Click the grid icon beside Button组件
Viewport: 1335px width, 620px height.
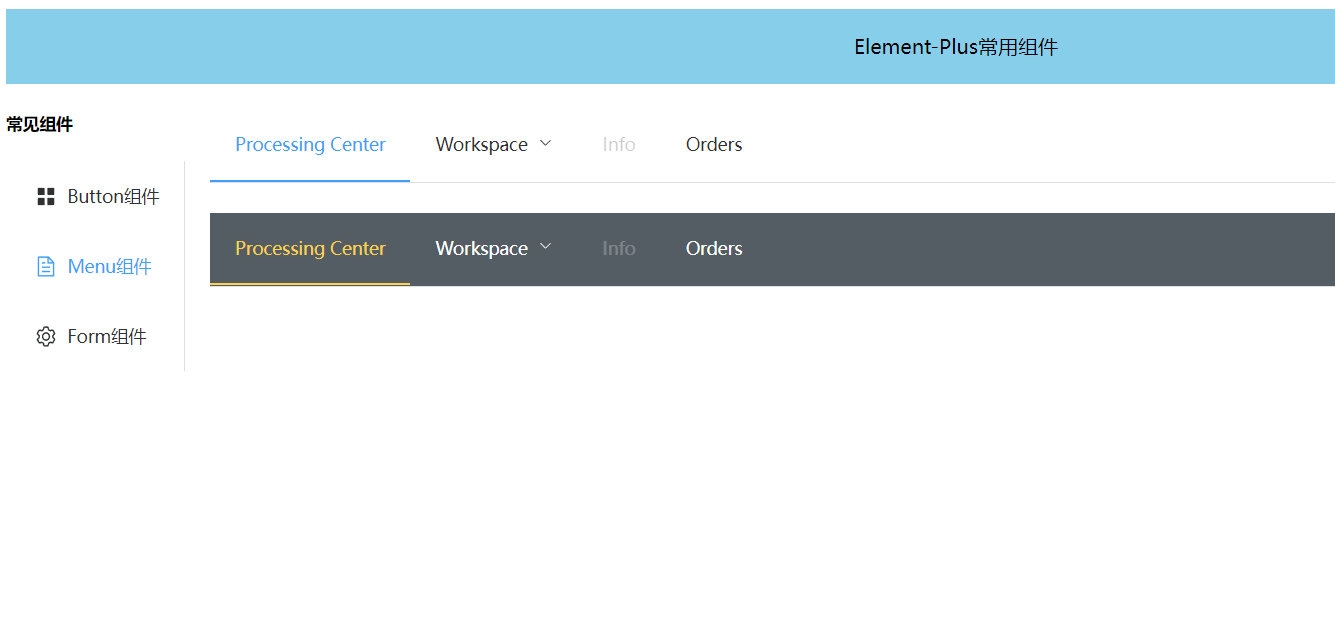click(x=45, y=197)
